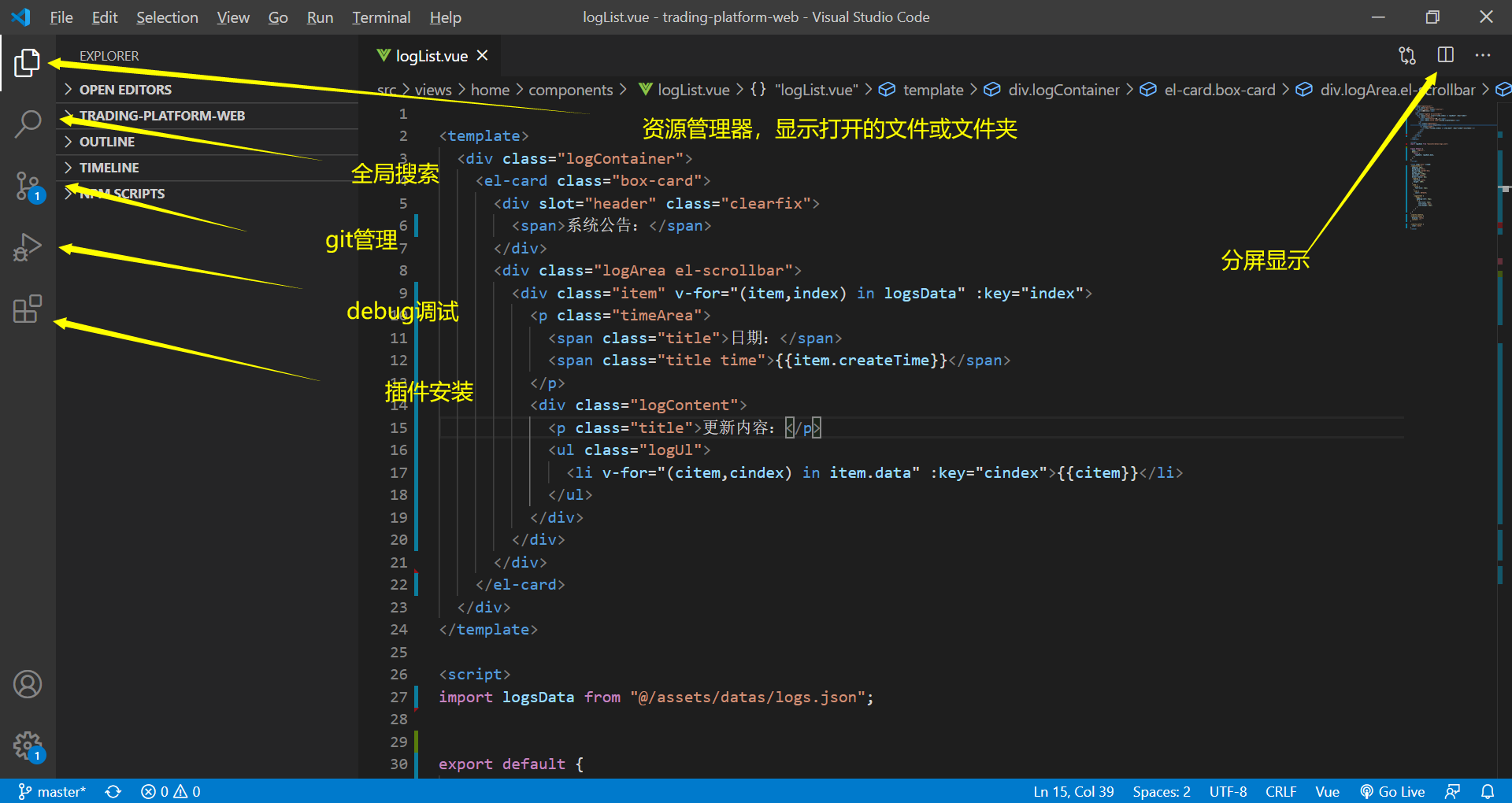This screenshot has height=803, width=1512.
Task: Click line number 24 in the gutter
Action: click(399, 630)
